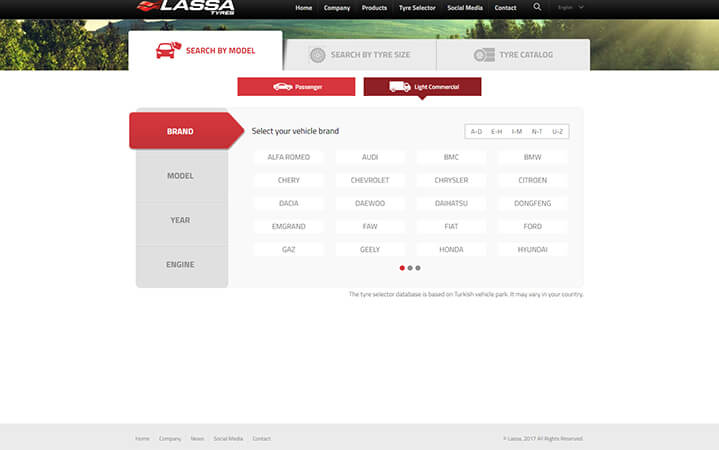The width and height of the screenshot is (719, 450).
Task: Choose Daihatsu brand
Action: point(451,203)
